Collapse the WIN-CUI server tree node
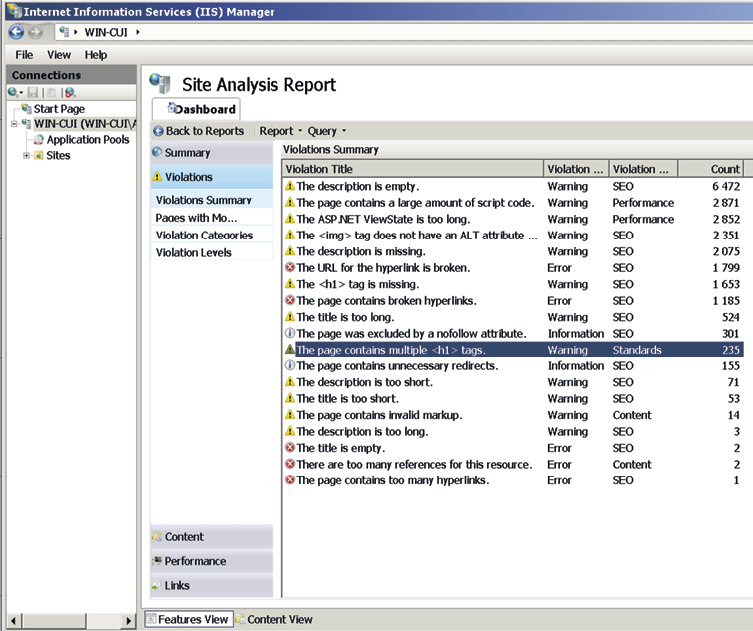The width and height of the screenshot is (753, 631). tap(14, 124)
